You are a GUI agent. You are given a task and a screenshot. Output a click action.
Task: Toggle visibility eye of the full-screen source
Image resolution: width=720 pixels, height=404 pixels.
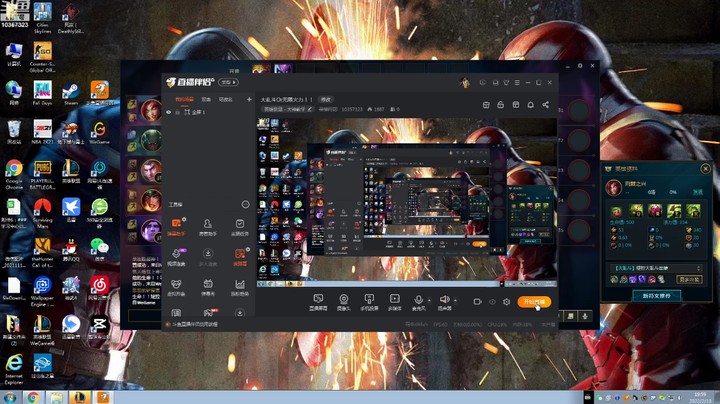click(x=169, y=112)
